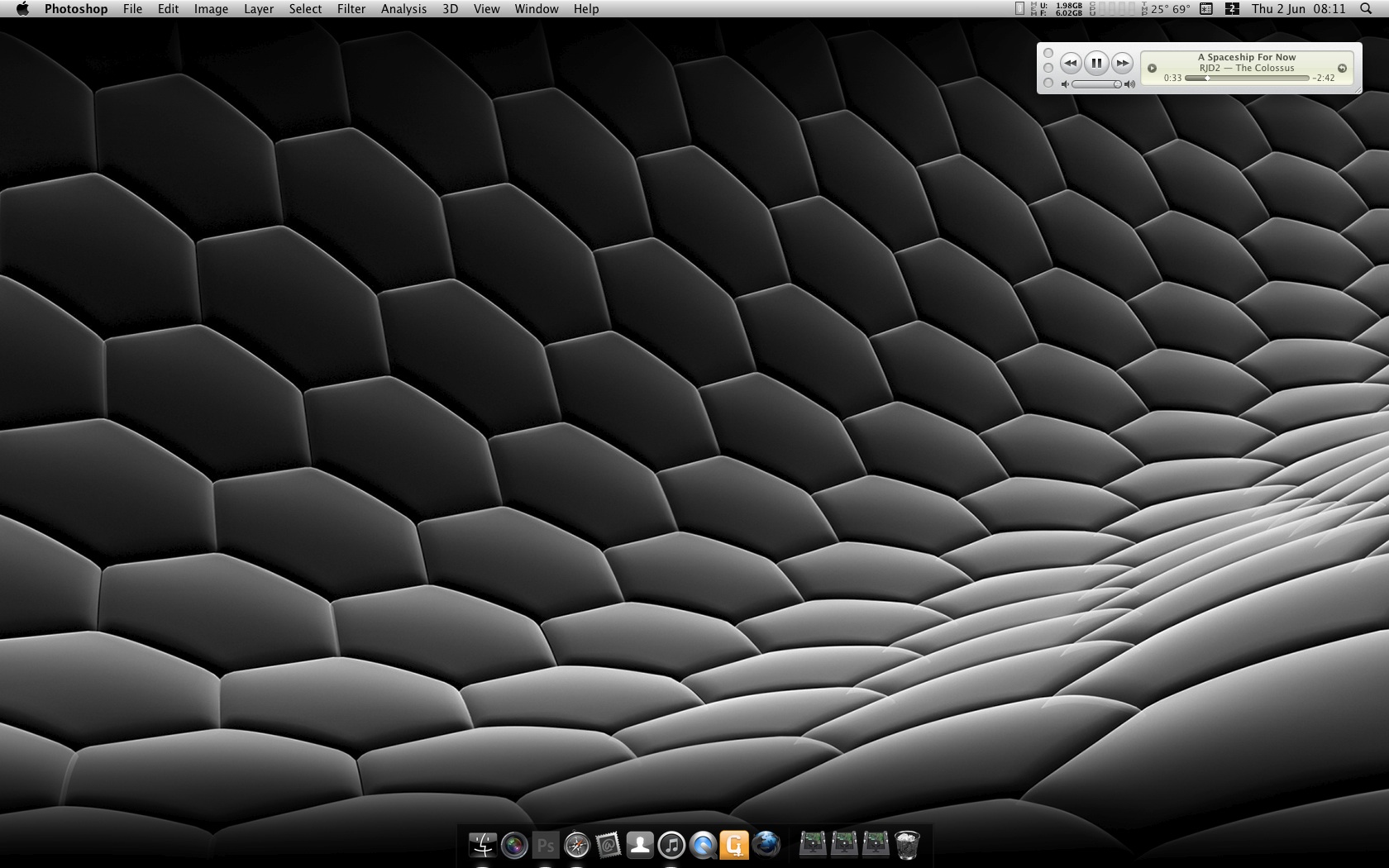Go to previous track in mini player

(1070, 63)
